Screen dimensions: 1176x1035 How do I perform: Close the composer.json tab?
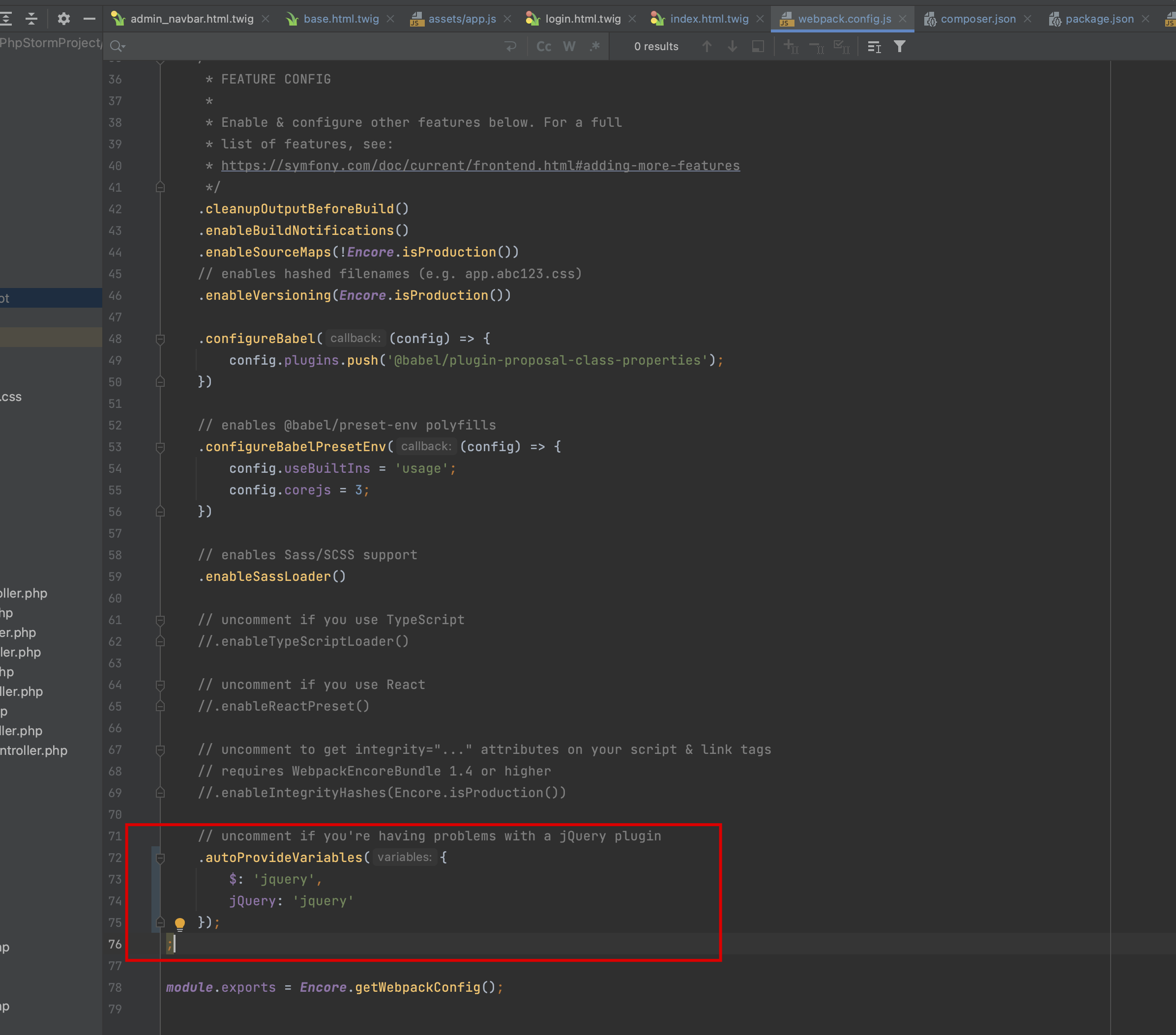tap(1028, 19)
